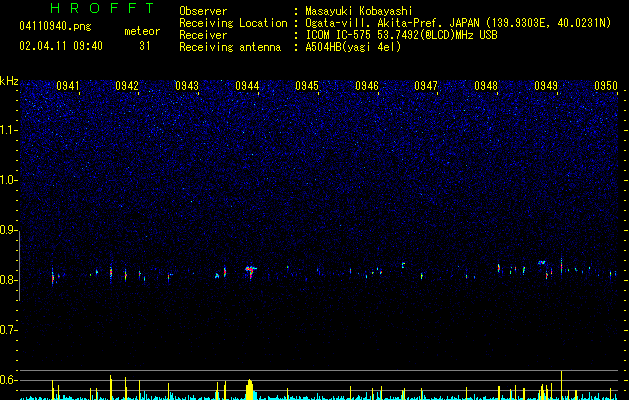Click the 0945 time marker

point(307,86)
